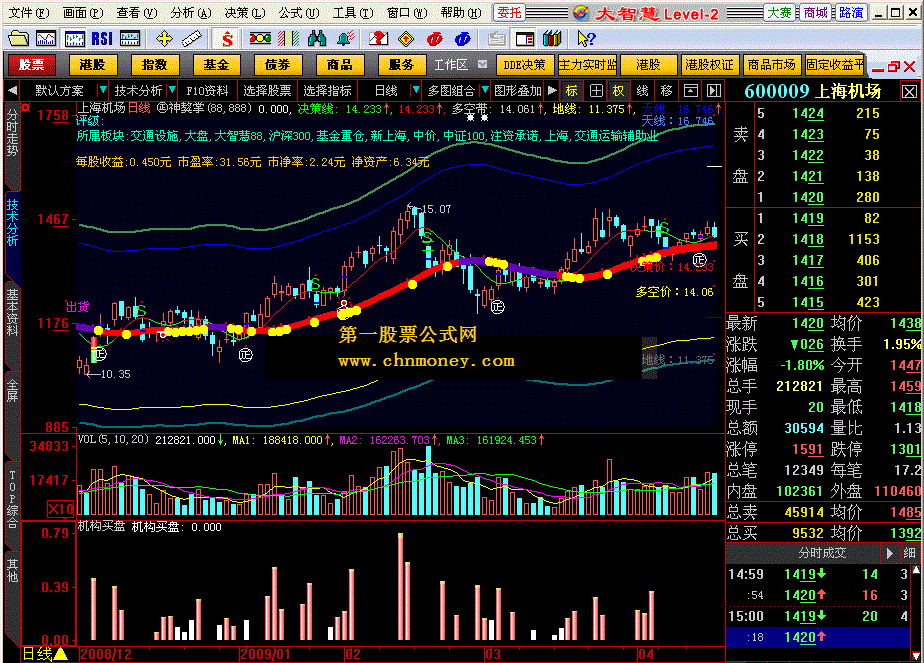Open the window layout panel icon

pyautogui.click(x=524, y=39)
